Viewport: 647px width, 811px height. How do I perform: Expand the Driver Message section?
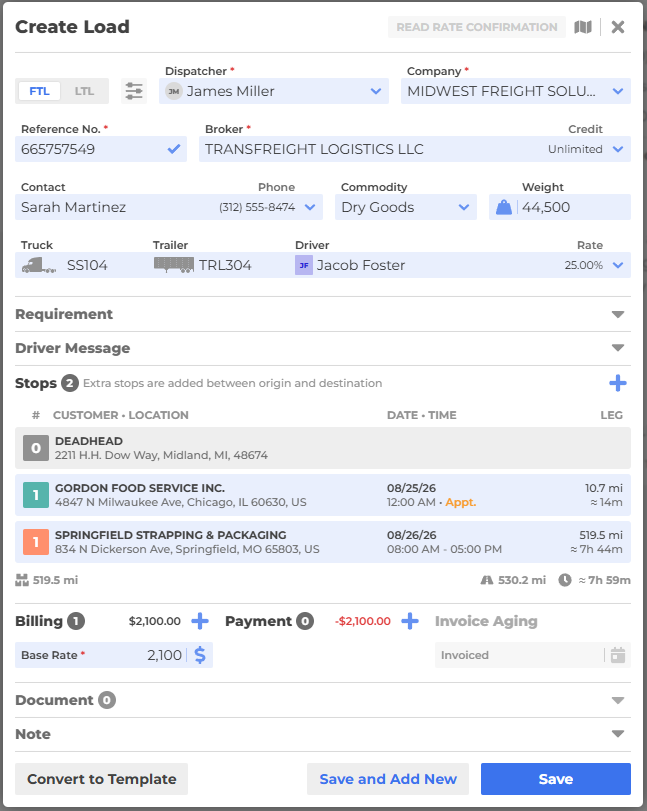click(x=323, y=348)
